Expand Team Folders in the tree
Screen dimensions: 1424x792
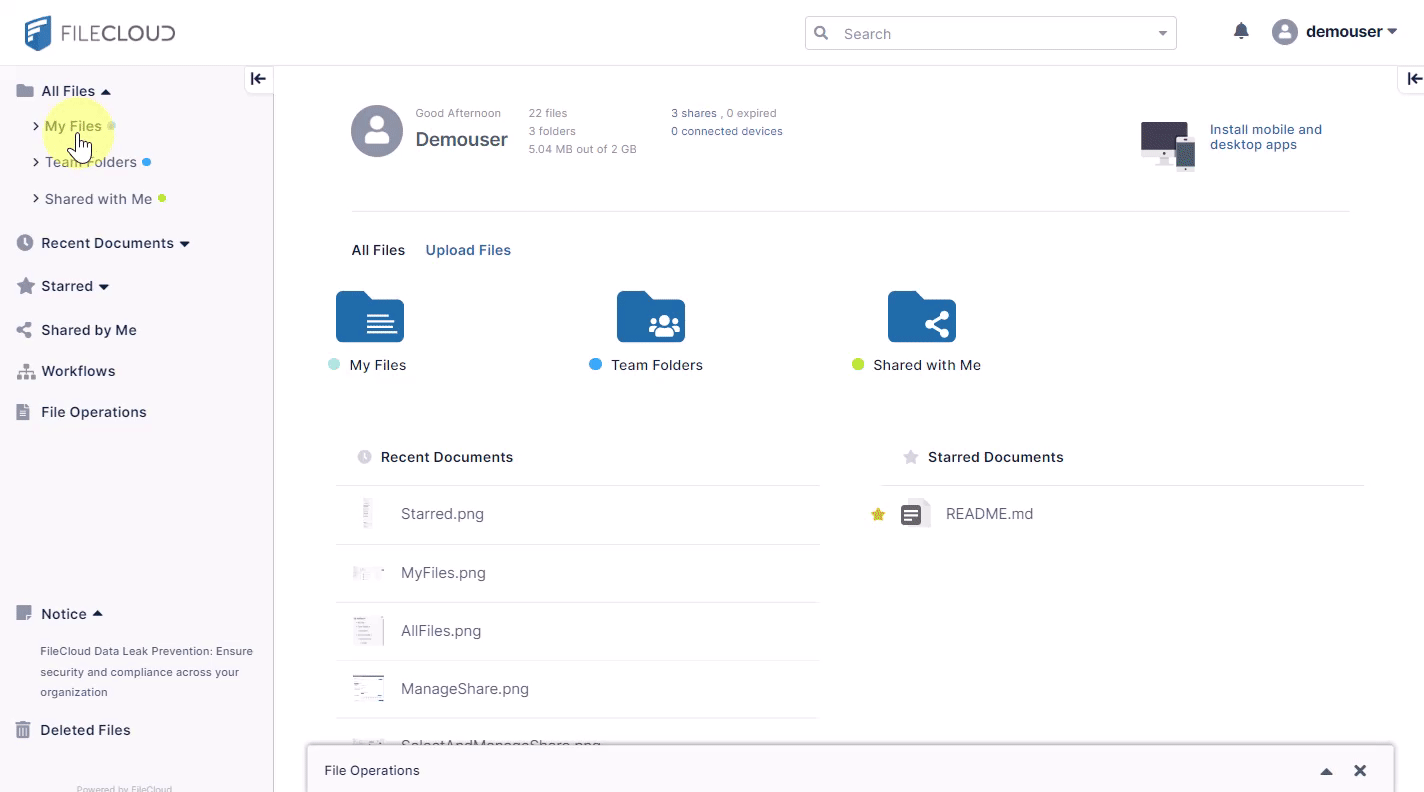click(36, 162)
